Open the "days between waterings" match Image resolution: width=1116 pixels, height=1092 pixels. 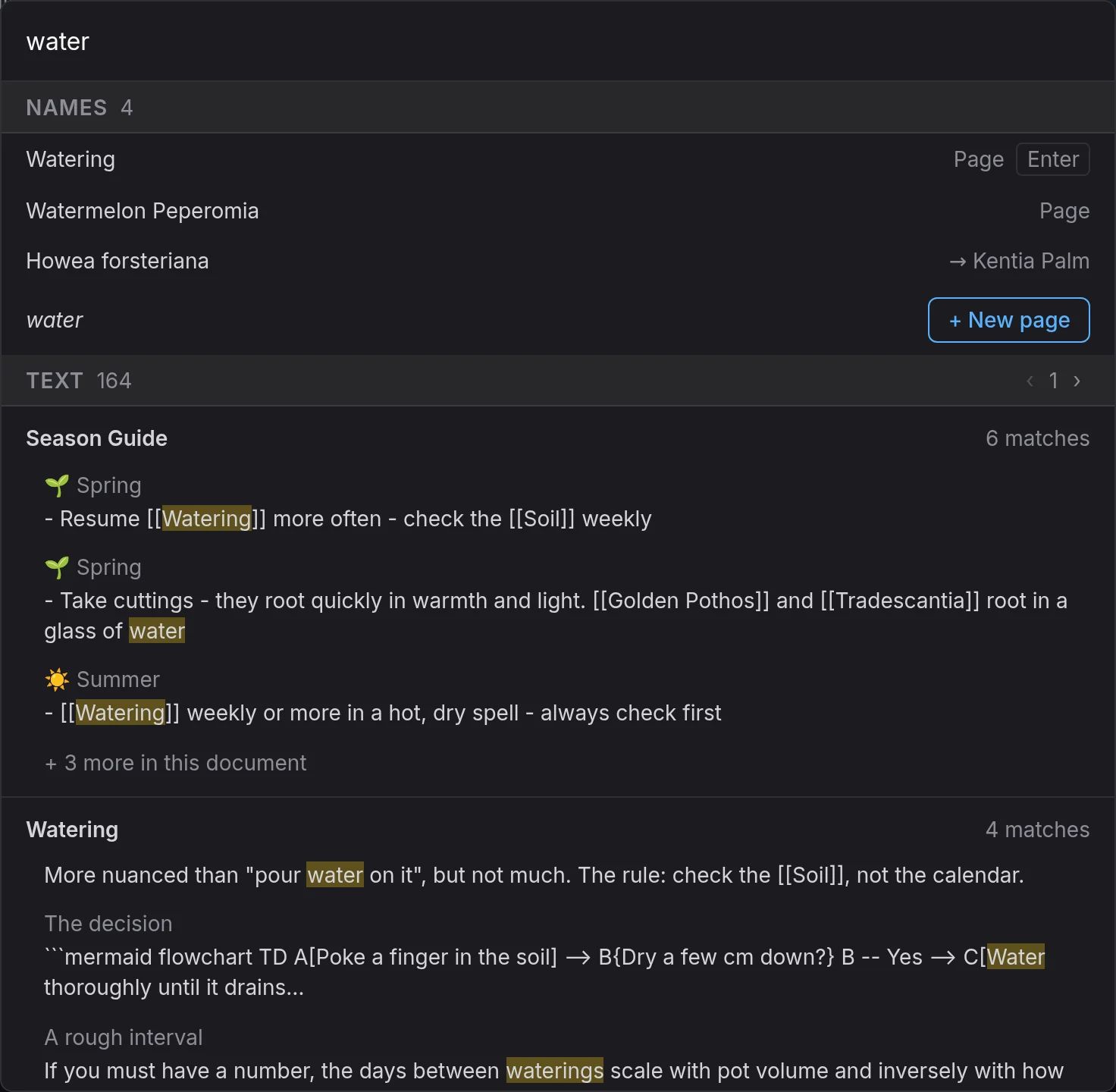pyautogui.click(x=558, y=1056)
